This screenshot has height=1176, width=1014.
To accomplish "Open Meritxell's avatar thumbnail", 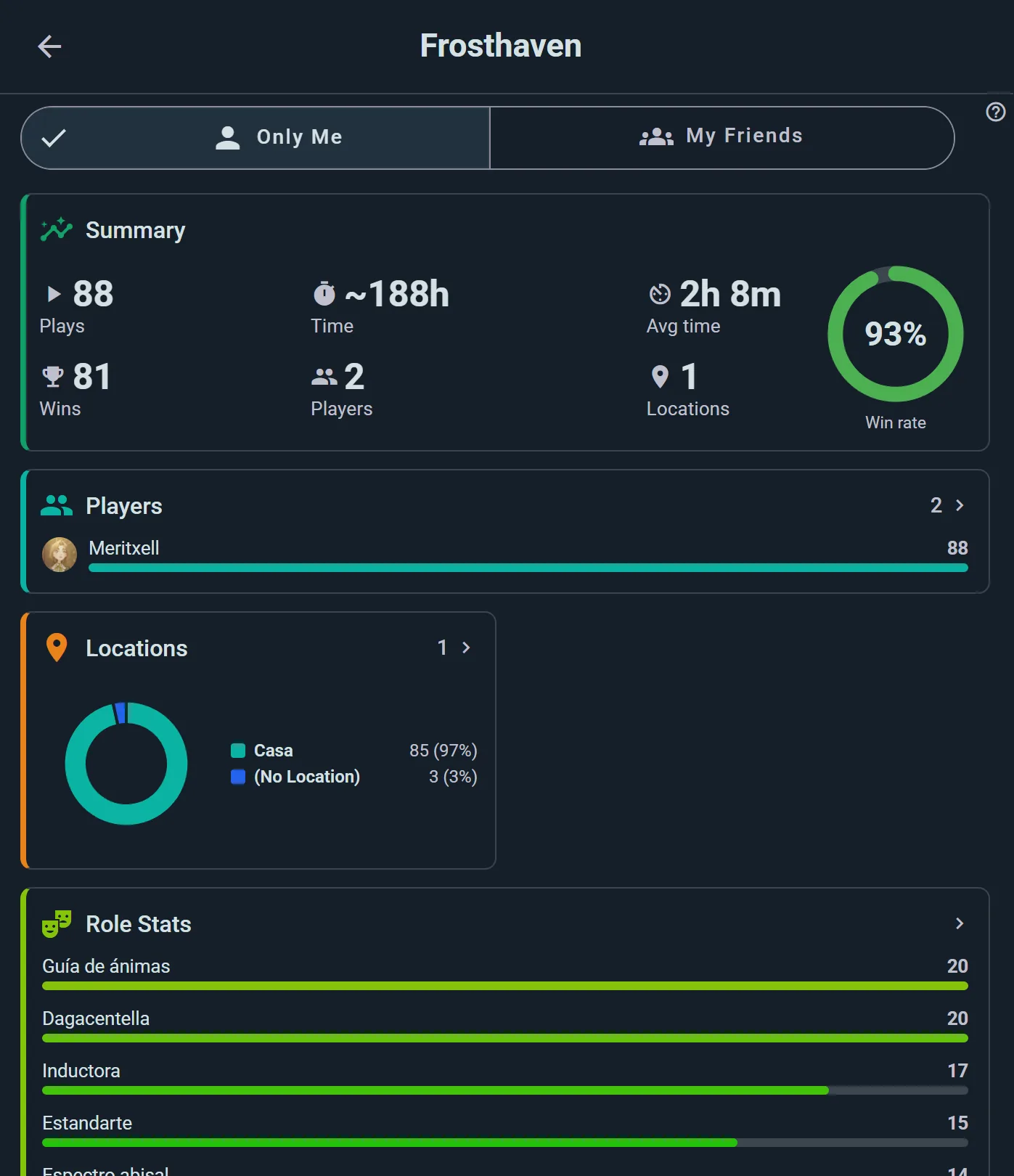I will (60, 555).
